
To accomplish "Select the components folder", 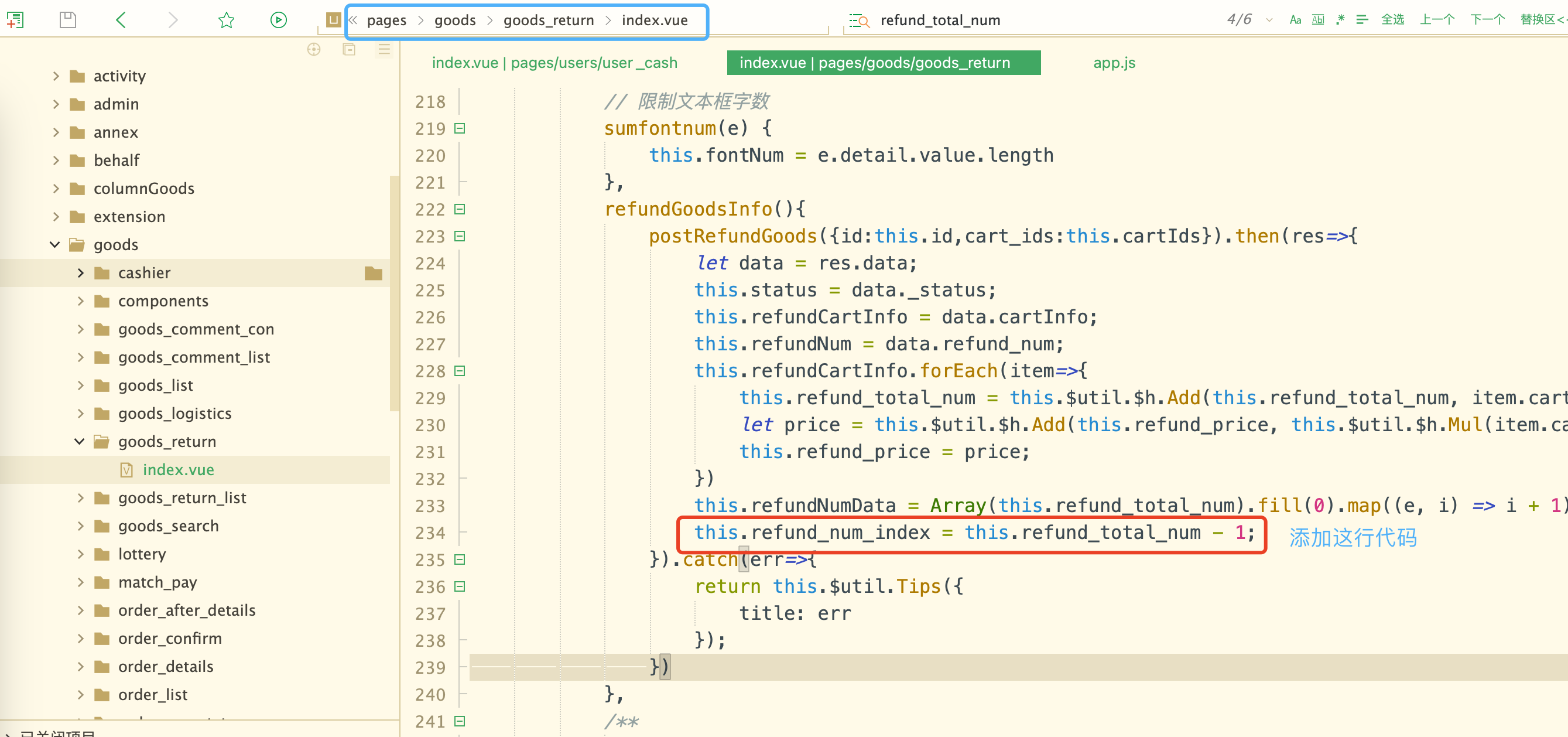I will pos(163,301).
